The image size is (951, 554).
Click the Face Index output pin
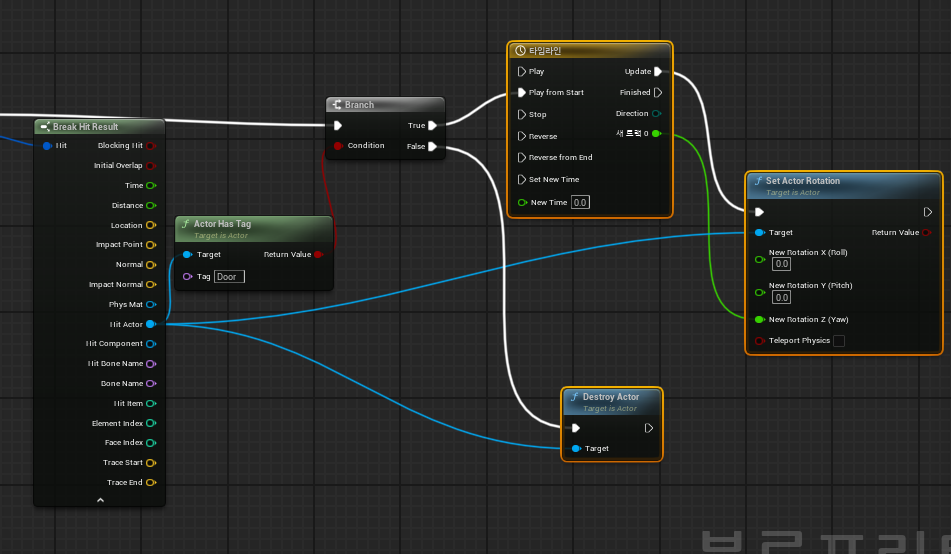[151, 443]
